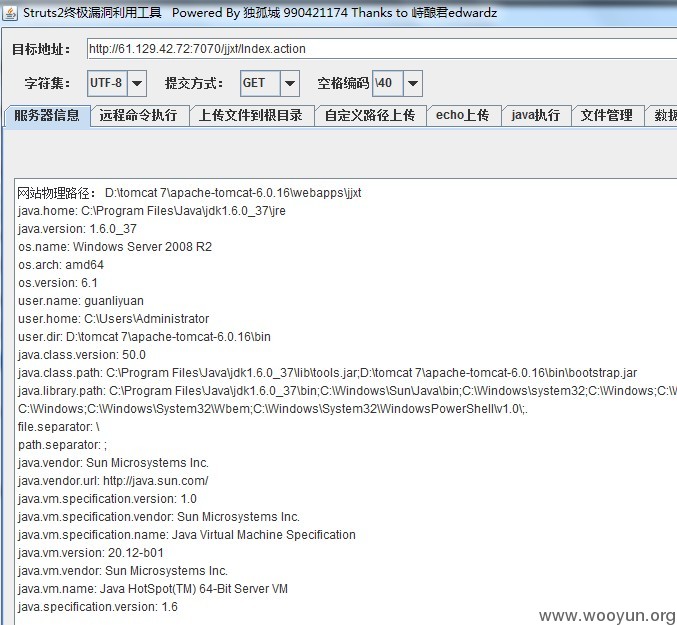
Task: Click the user.dir line in output
Action: click(144, 337)
